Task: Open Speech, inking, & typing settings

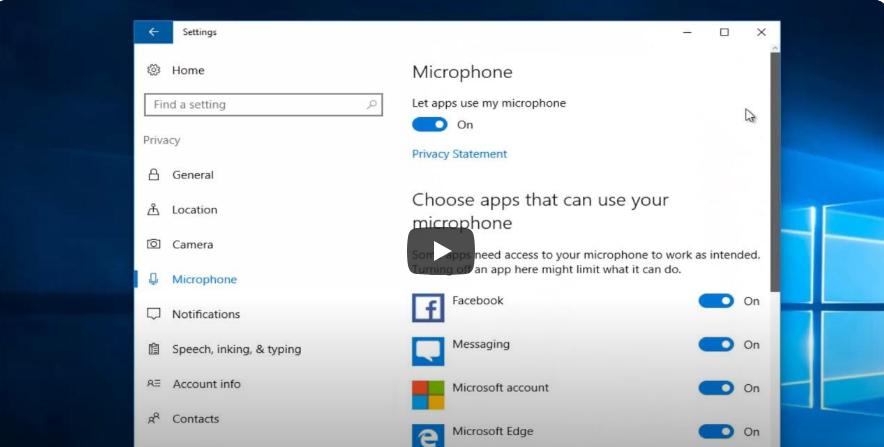Action: pos(236,349)
